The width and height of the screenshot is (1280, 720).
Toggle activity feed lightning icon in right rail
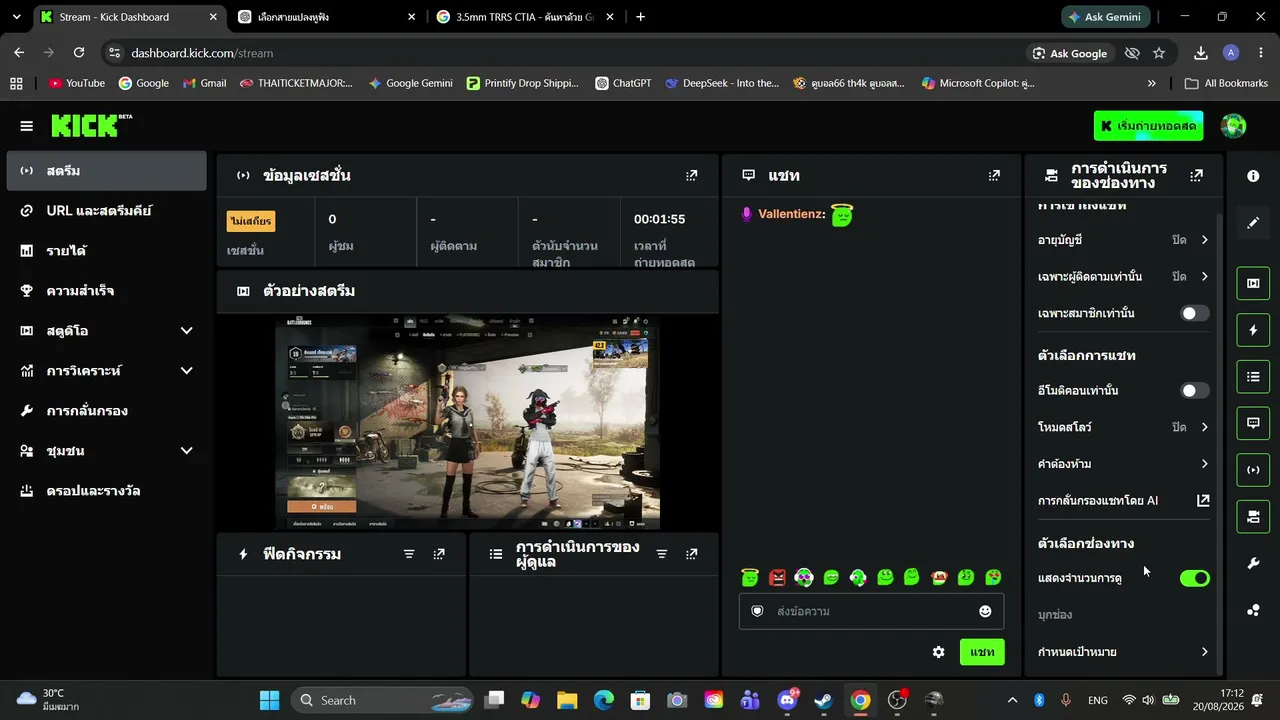(x=1253, y=330)
